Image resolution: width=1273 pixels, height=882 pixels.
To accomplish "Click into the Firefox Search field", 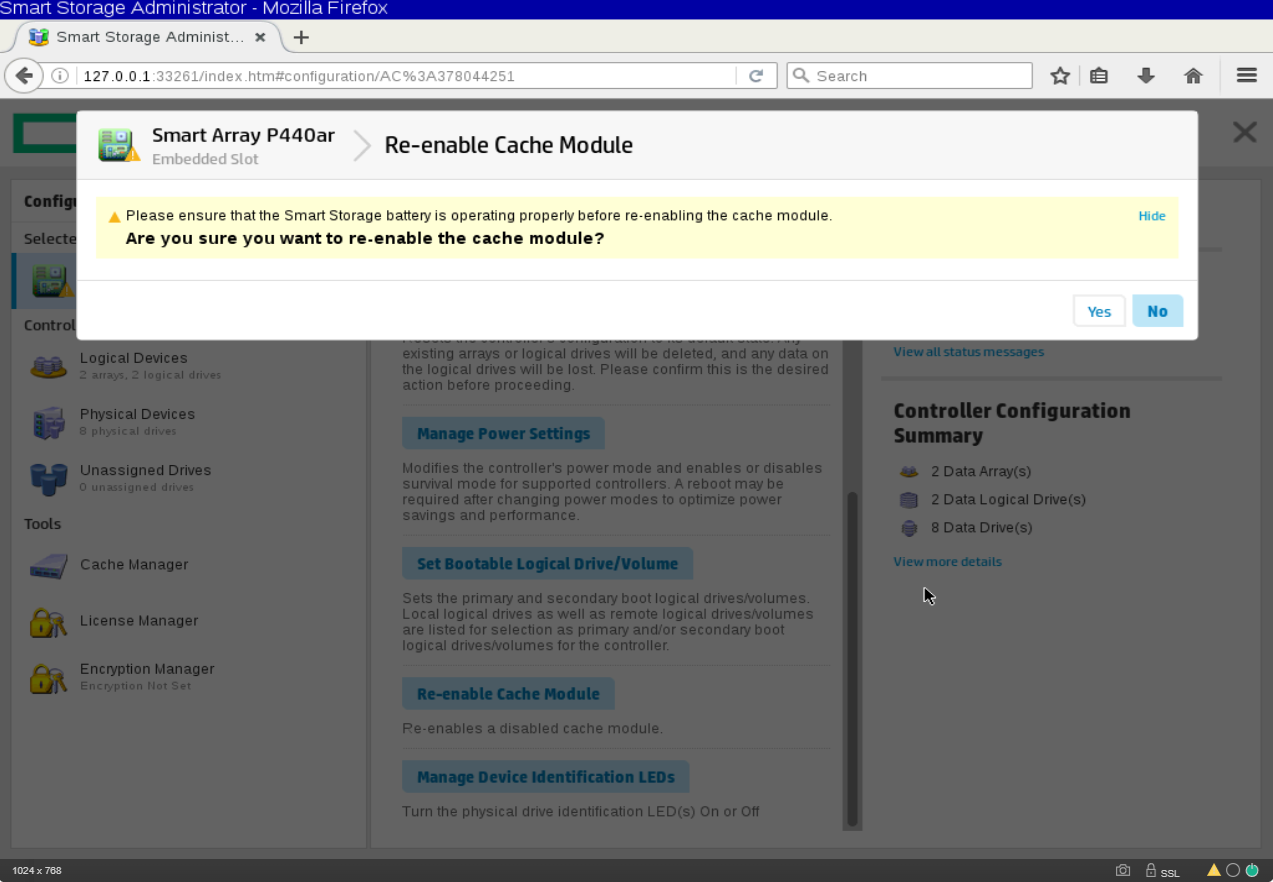I will point(909,76).
